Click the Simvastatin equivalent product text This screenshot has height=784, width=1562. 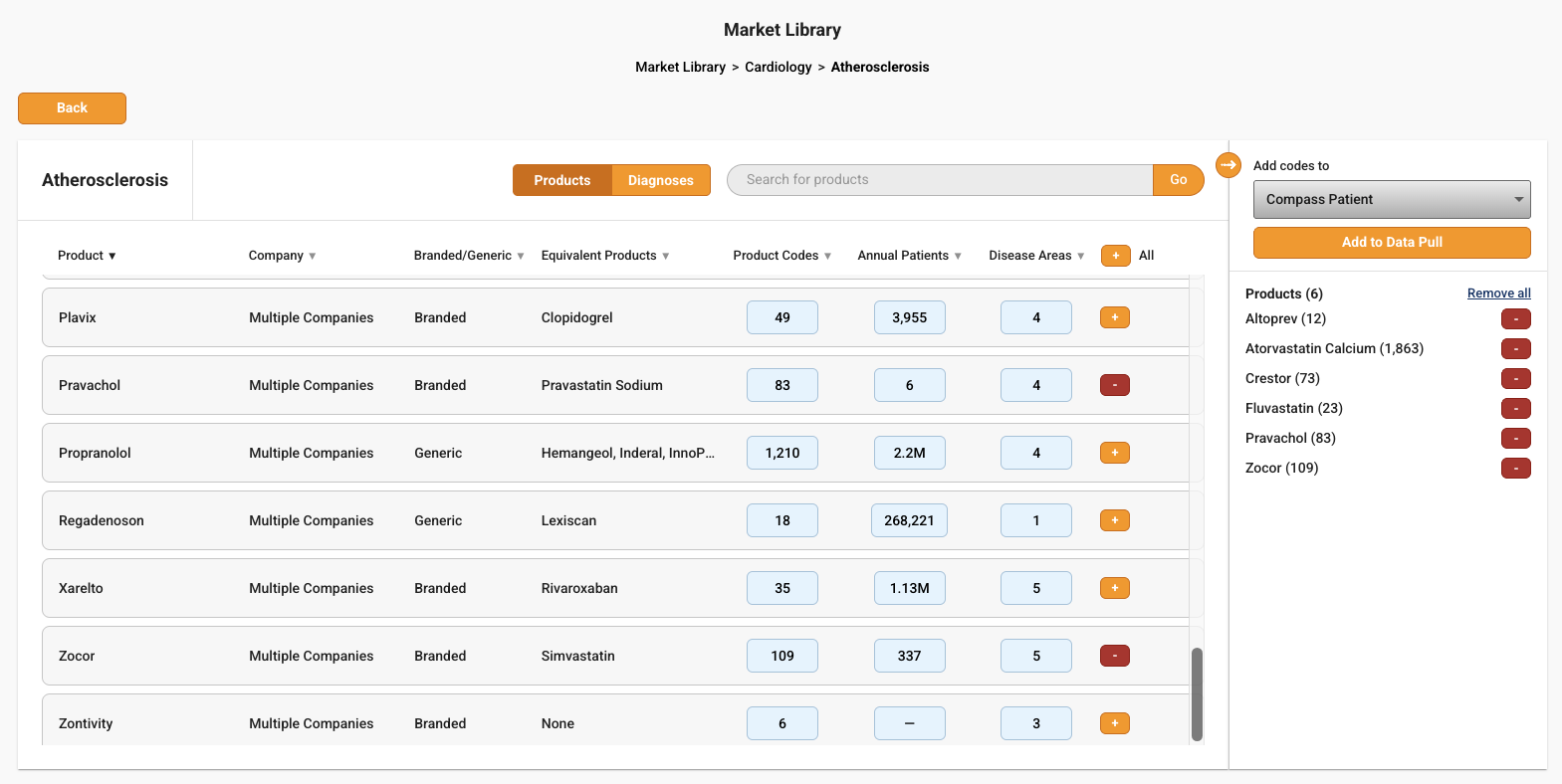578,656
